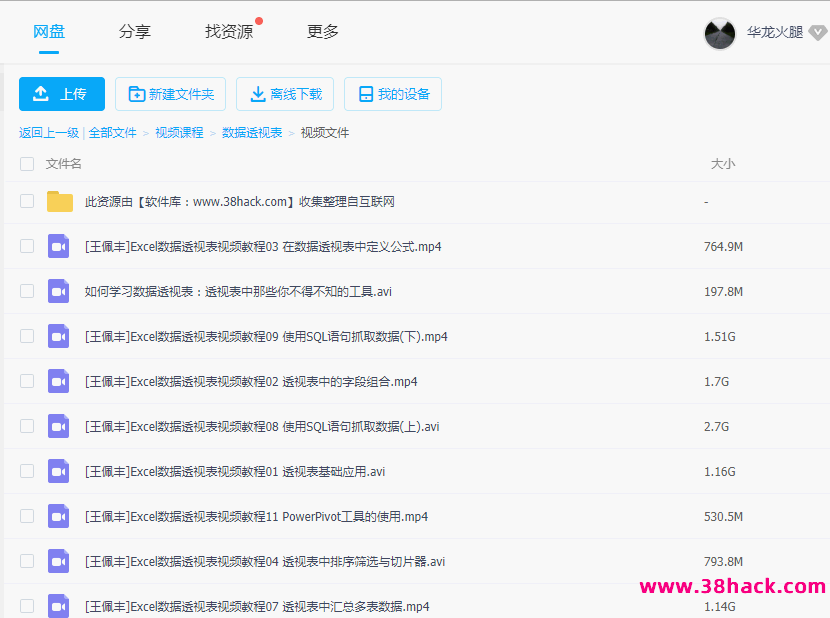Image resolution: width=830 pixels, height=618 pixels.
Task: Click video icon of 视频教程01 file
Action: (x=59, y=471)
